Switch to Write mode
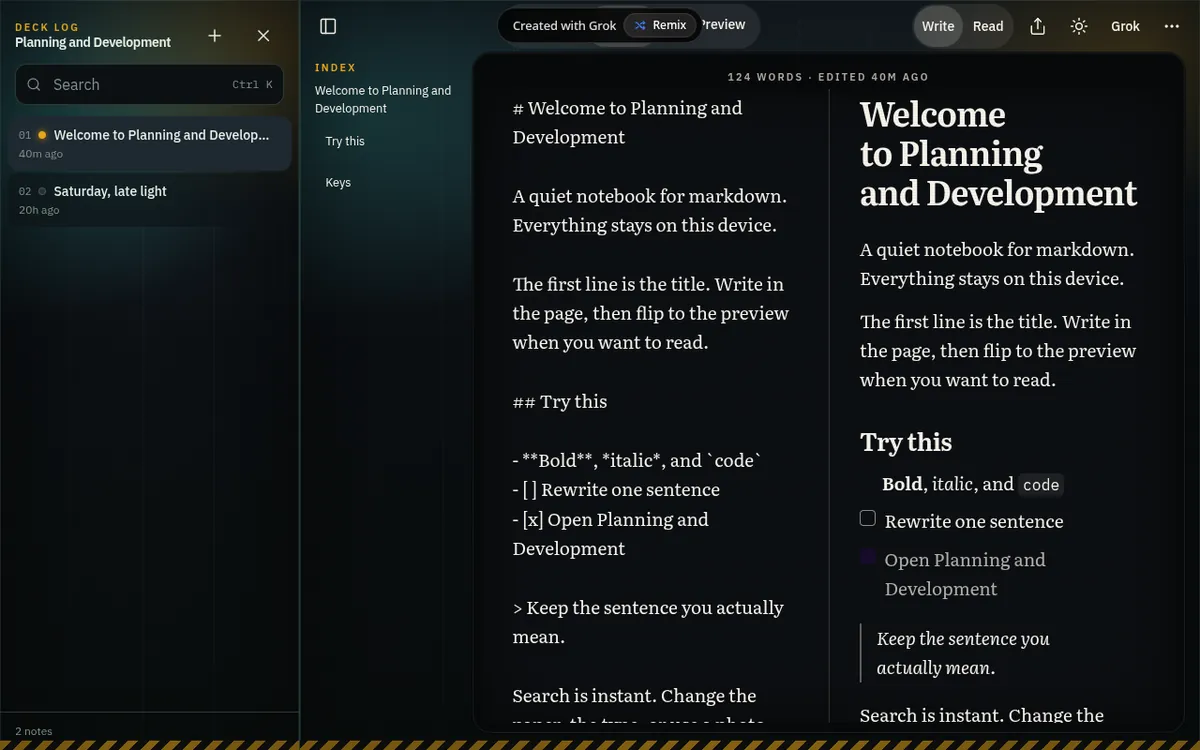1200x750 pixels. [938, 26]
